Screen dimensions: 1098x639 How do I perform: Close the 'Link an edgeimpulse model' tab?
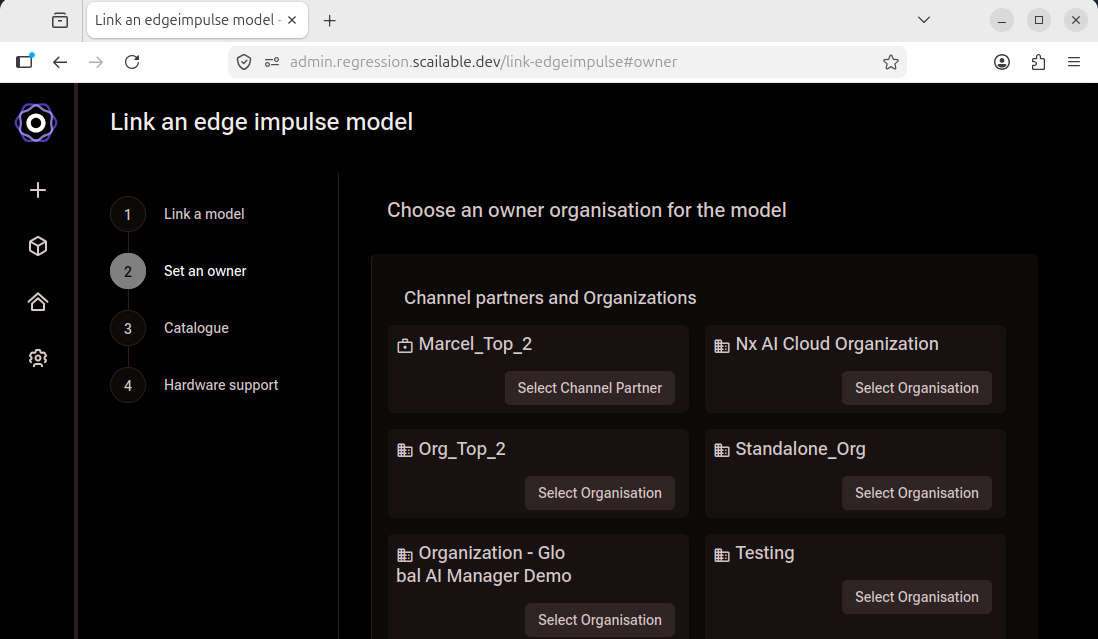tap(292, 20)
